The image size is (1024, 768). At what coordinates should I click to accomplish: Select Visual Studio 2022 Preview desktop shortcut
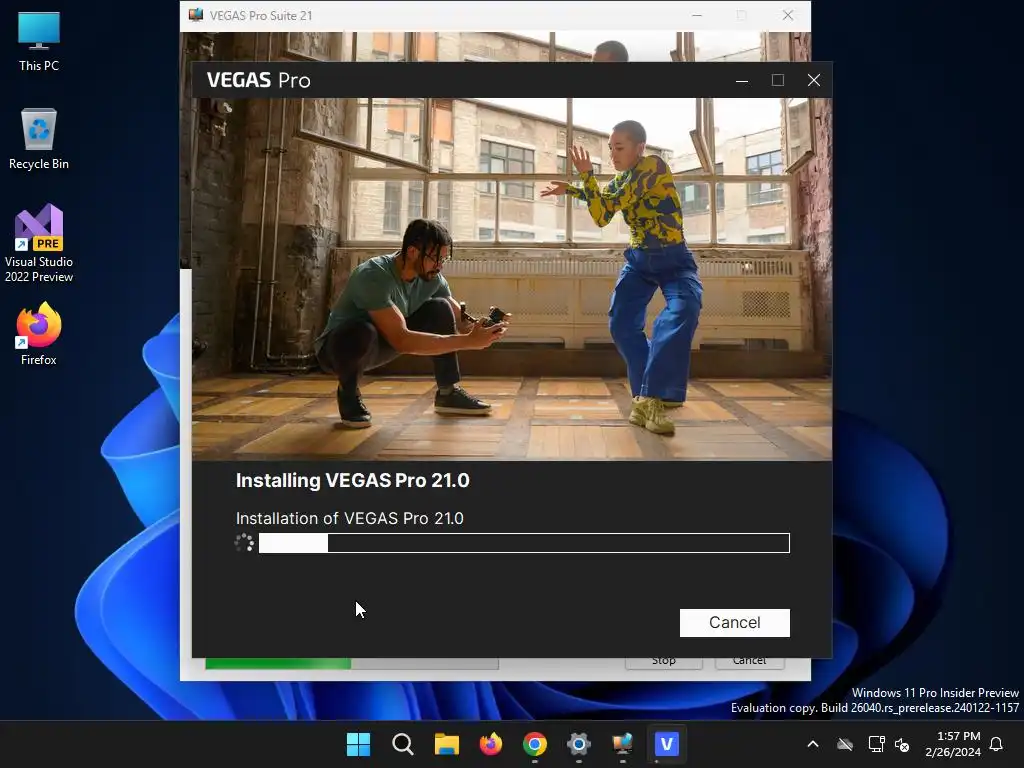[39, 244]
